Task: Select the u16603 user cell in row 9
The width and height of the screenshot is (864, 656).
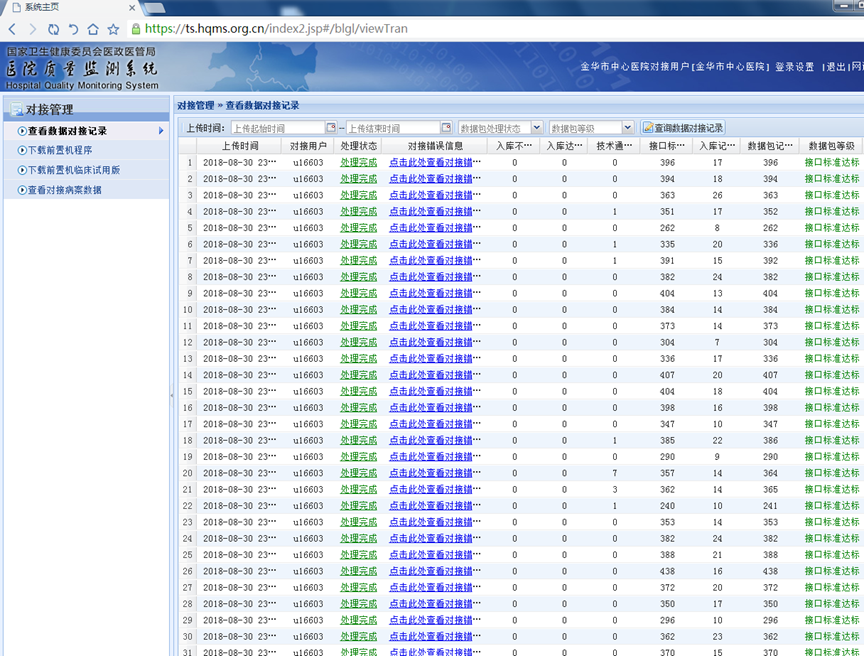Action: (x=308, y=294)
